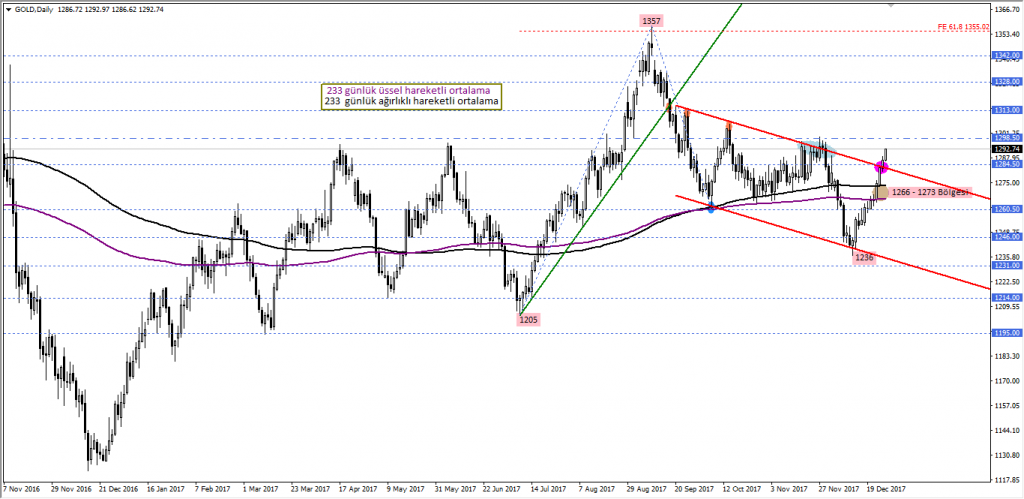Click the '12 Oct 2017' date on time axis
The height and width of the screenshot is (499, 1024).
pos(742,489)
